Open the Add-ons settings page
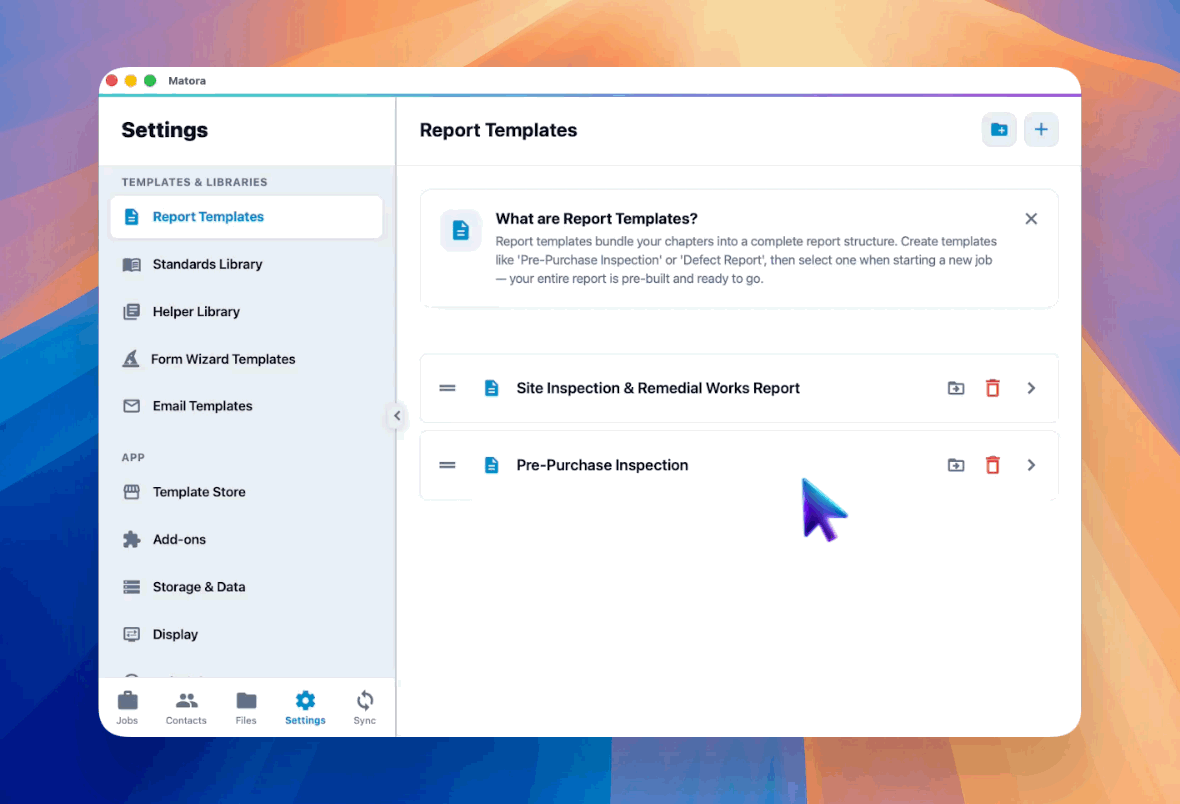 pos(246,539)
